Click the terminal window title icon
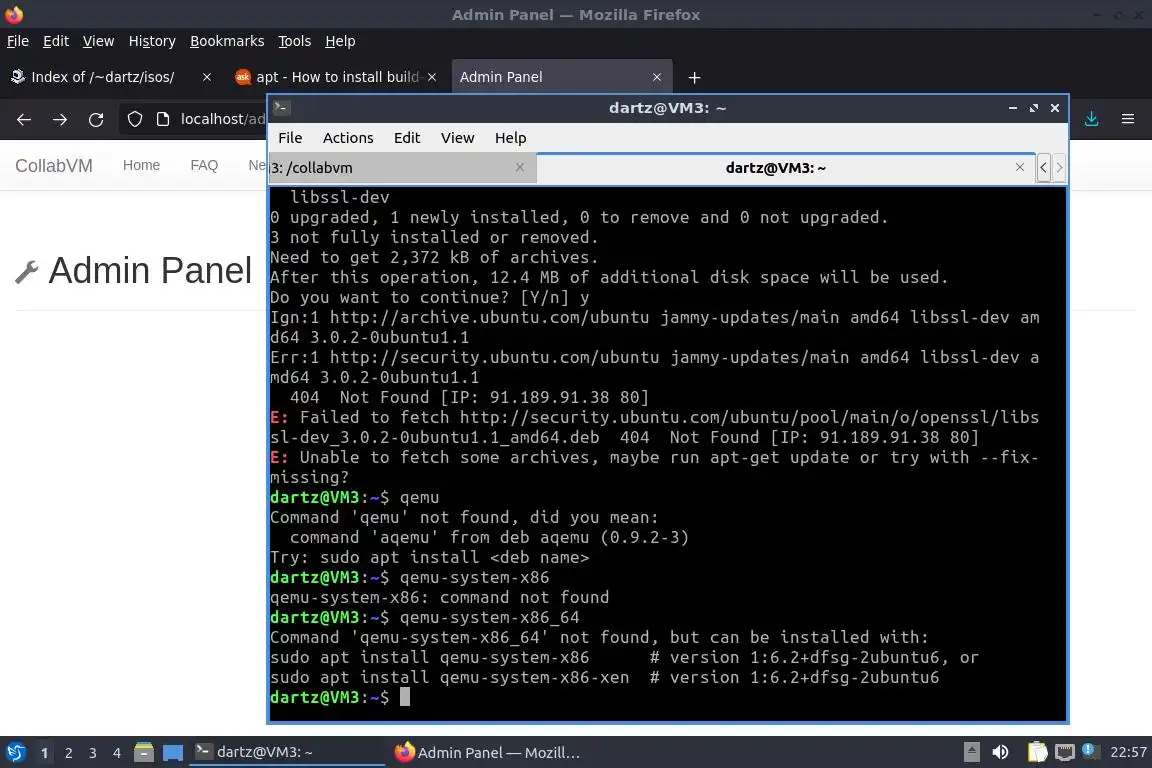 (x=281, y=108)
